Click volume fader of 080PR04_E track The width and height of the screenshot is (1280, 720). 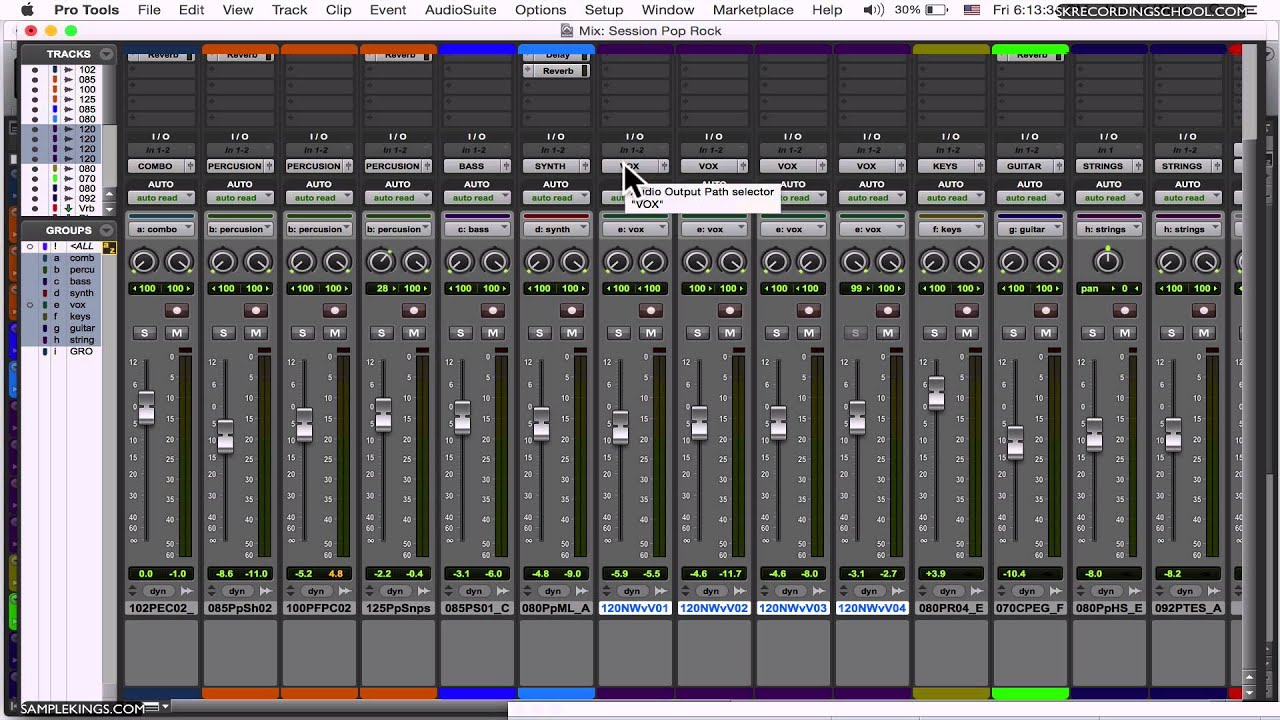coord(936,393)
